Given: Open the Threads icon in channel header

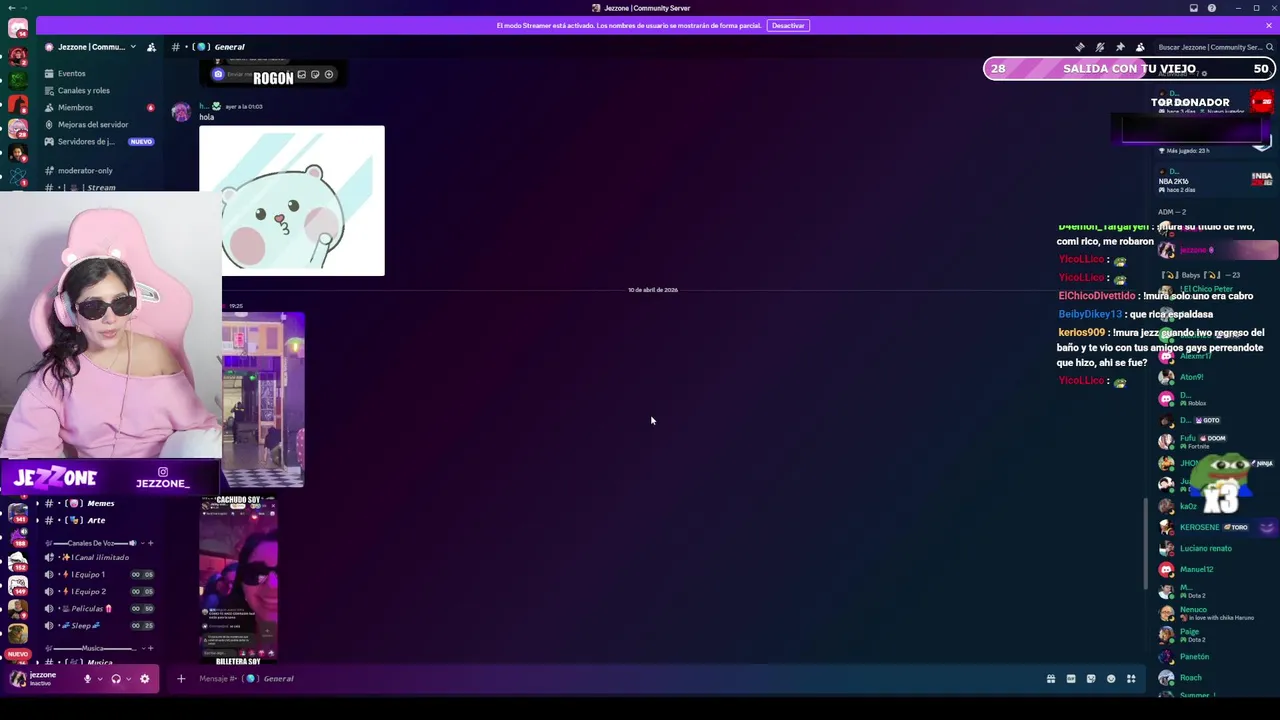Looking at the screenshot, I should pyautogui.click(x=1079, y=47).
